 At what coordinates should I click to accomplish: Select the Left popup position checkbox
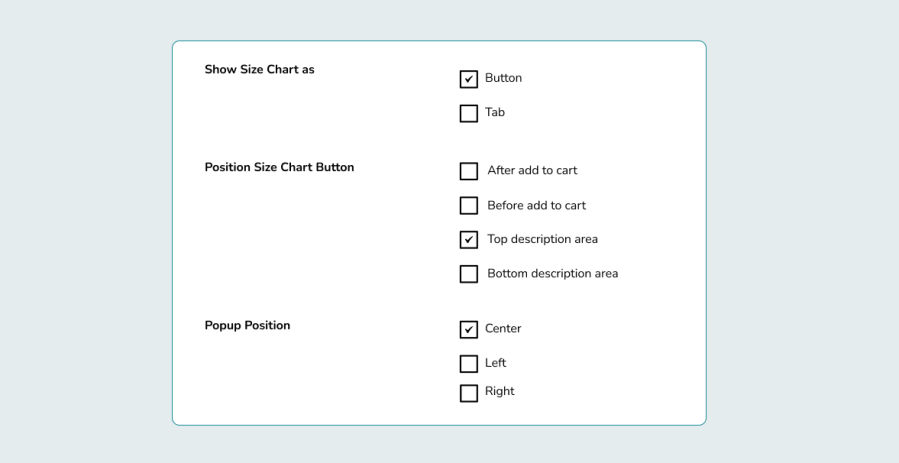tap(468, 364)
